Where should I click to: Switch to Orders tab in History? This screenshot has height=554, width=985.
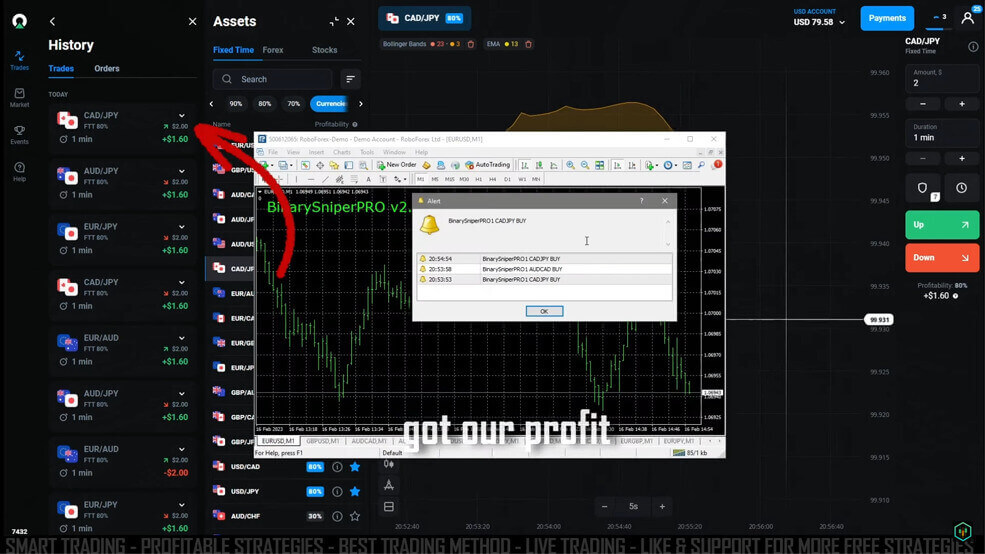click(107, 68)
